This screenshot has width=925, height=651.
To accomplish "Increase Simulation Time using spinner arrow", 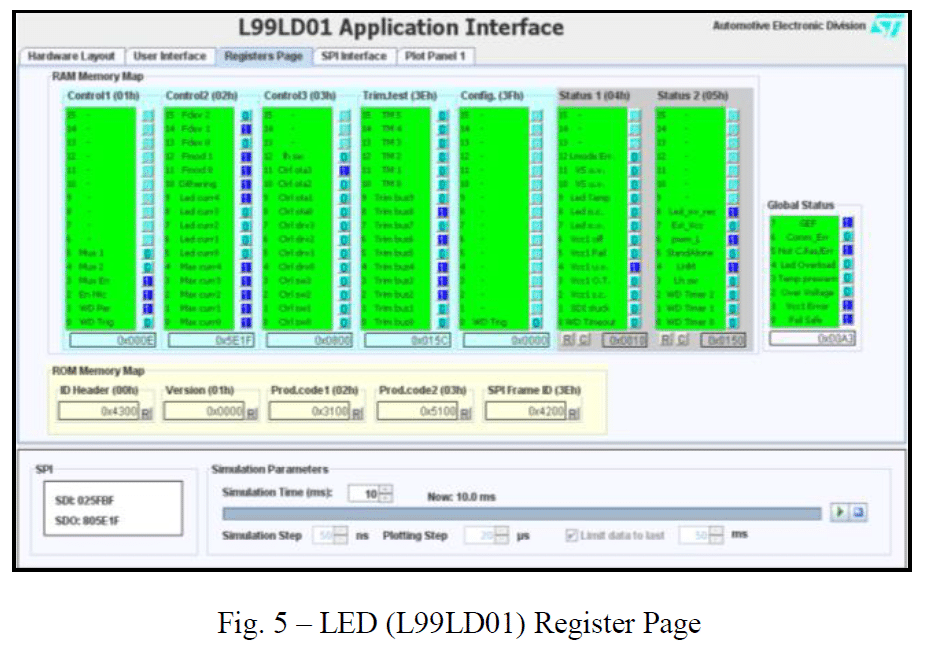I will pos(387,490).
